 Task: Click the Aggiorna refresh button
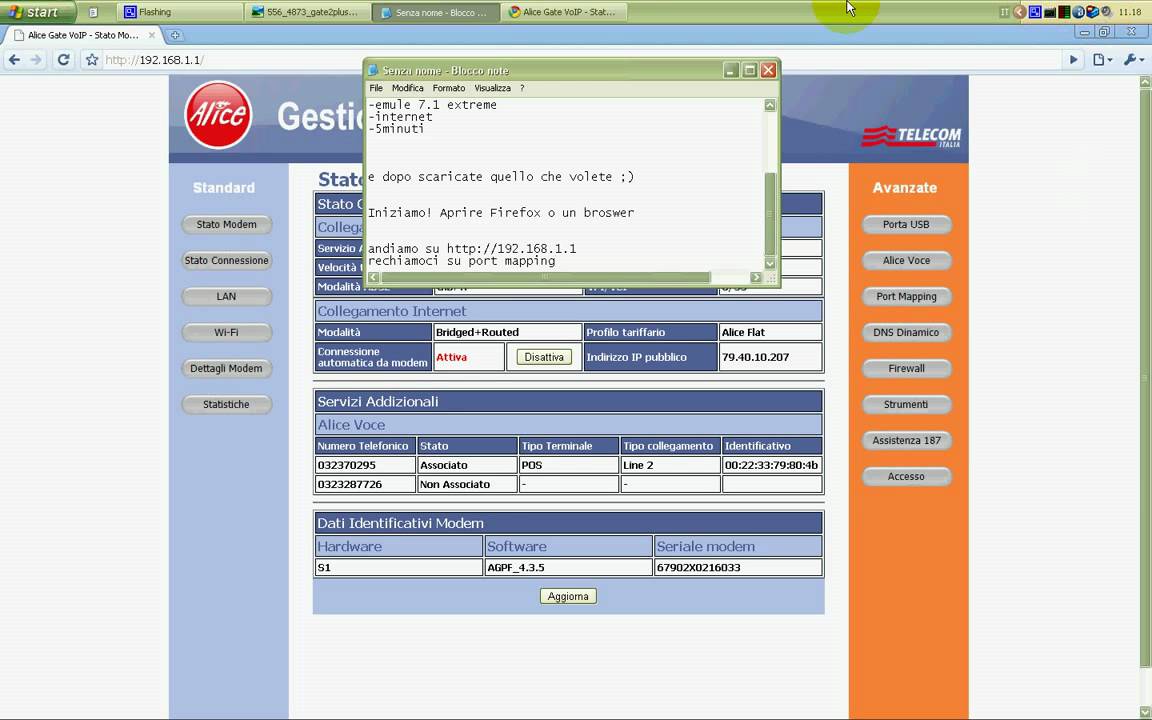(x=568, y=596)
